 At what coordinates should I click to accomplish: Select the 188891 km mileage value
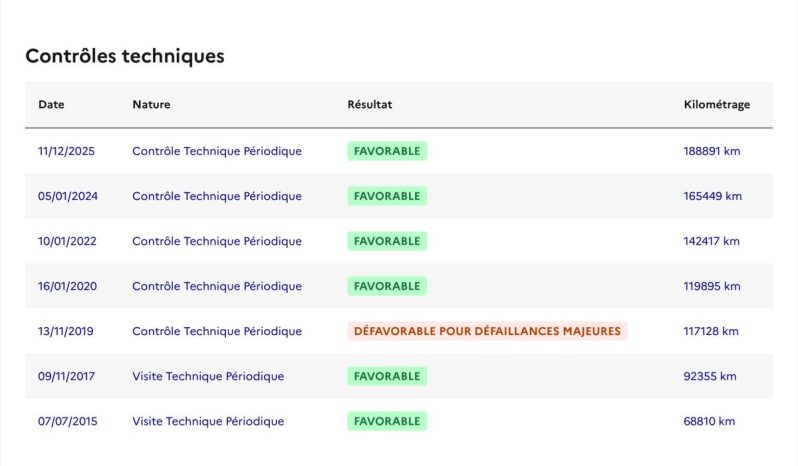tap(711, 151)
